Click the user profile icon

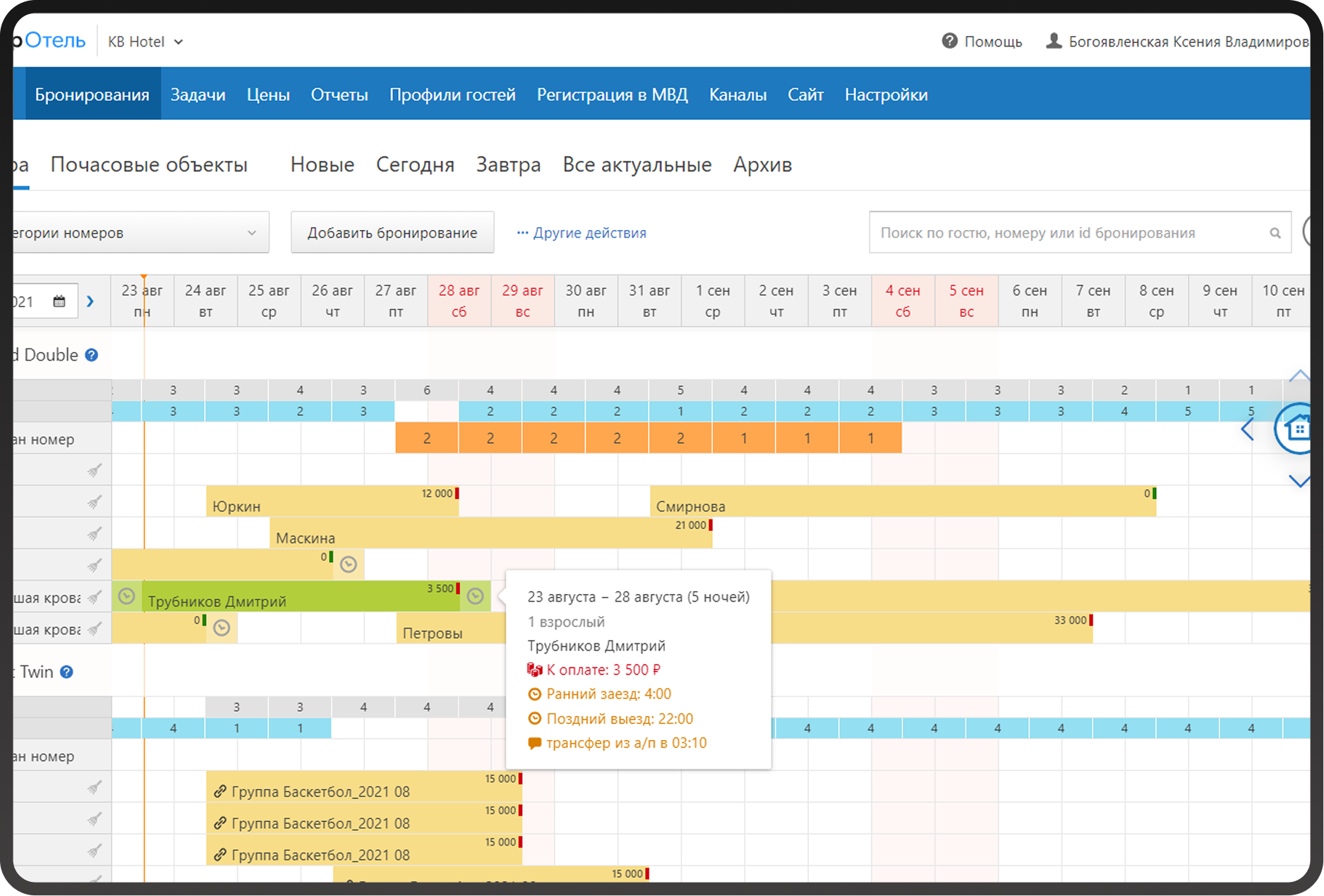[1053, 41]
